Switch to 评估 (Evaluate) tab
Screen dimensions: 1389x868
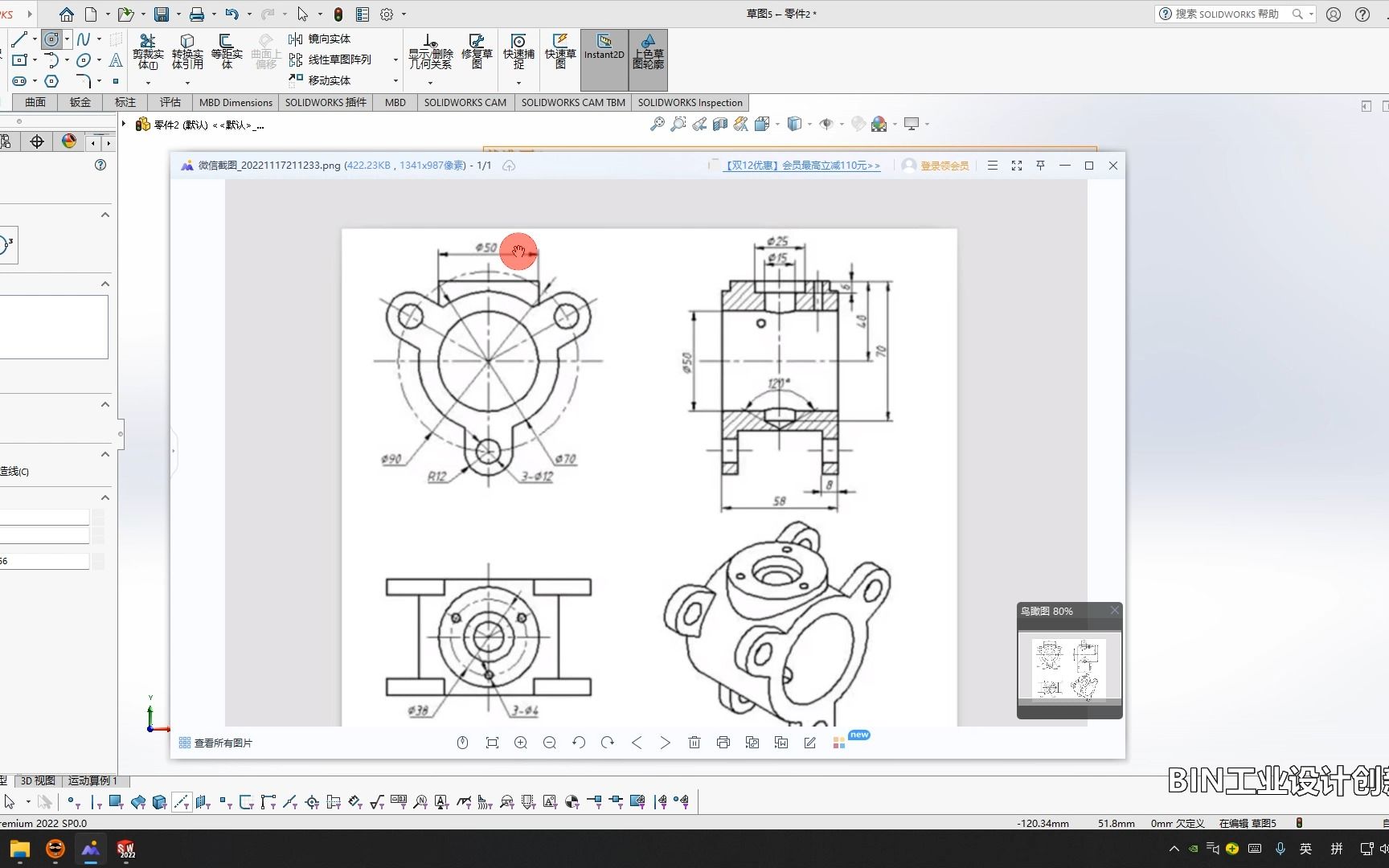pos(170,102)
